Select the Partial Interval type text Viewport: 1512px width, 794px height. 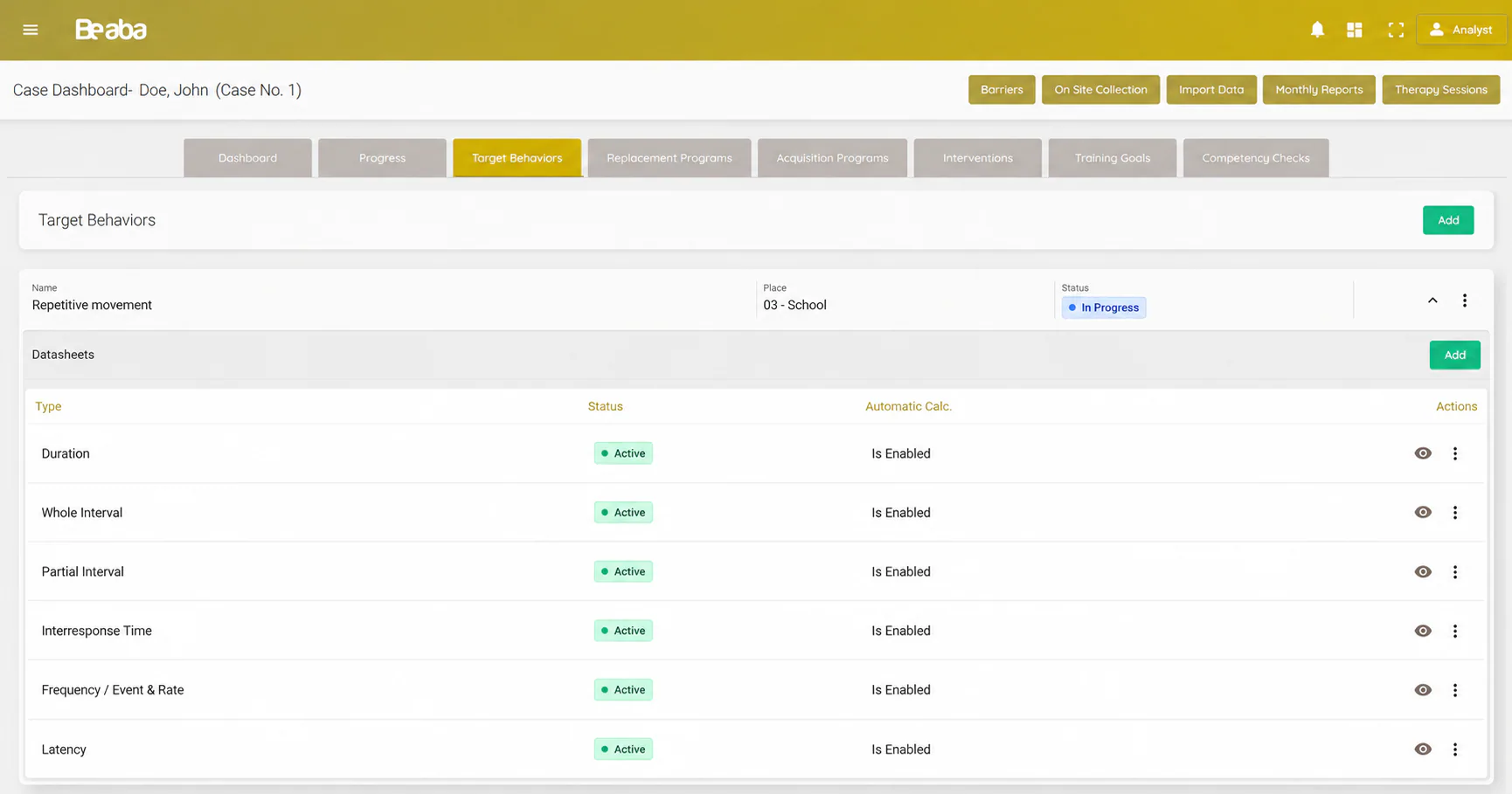pos(83,572)
